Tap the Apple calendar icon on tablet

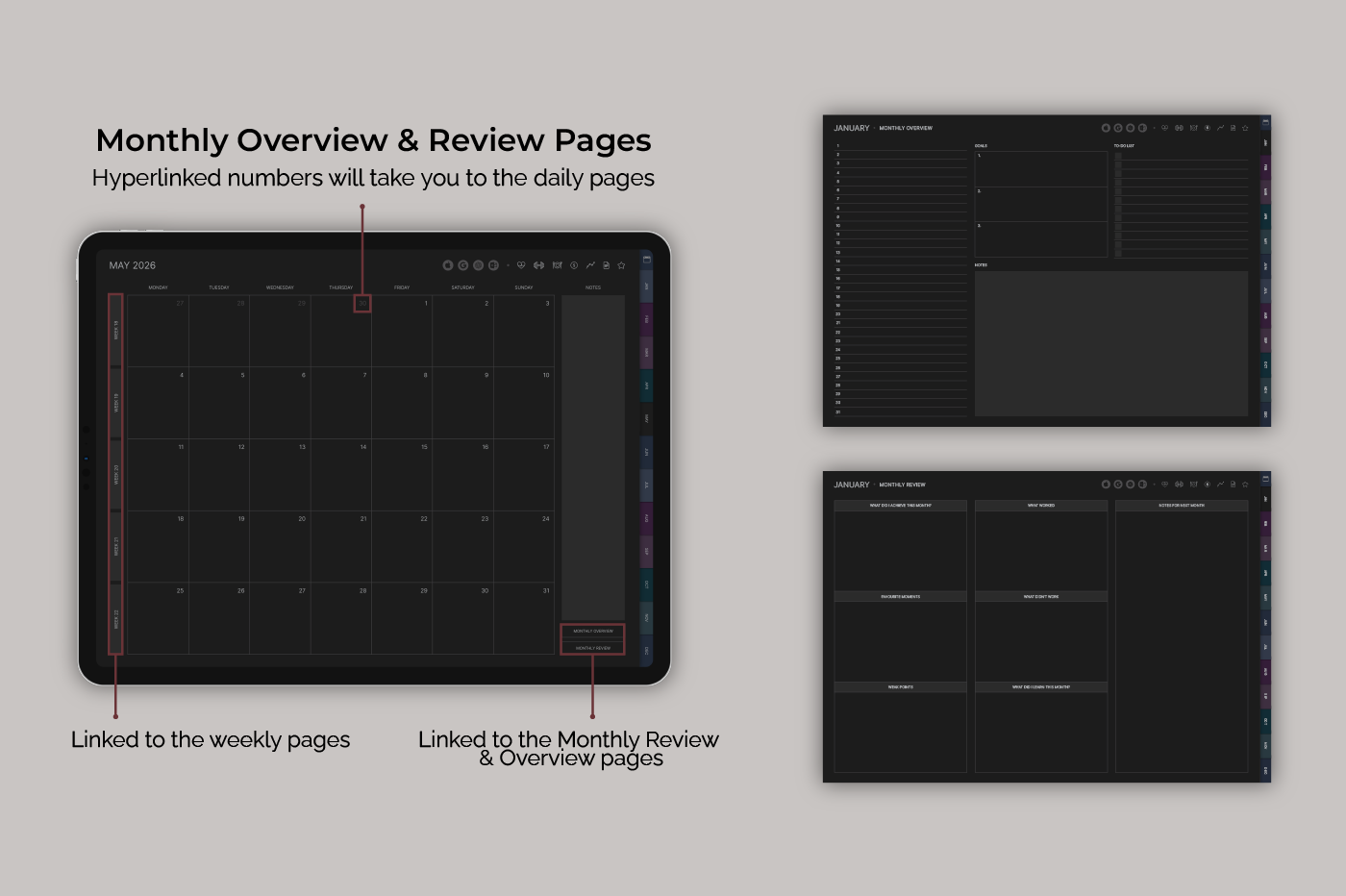448,265
